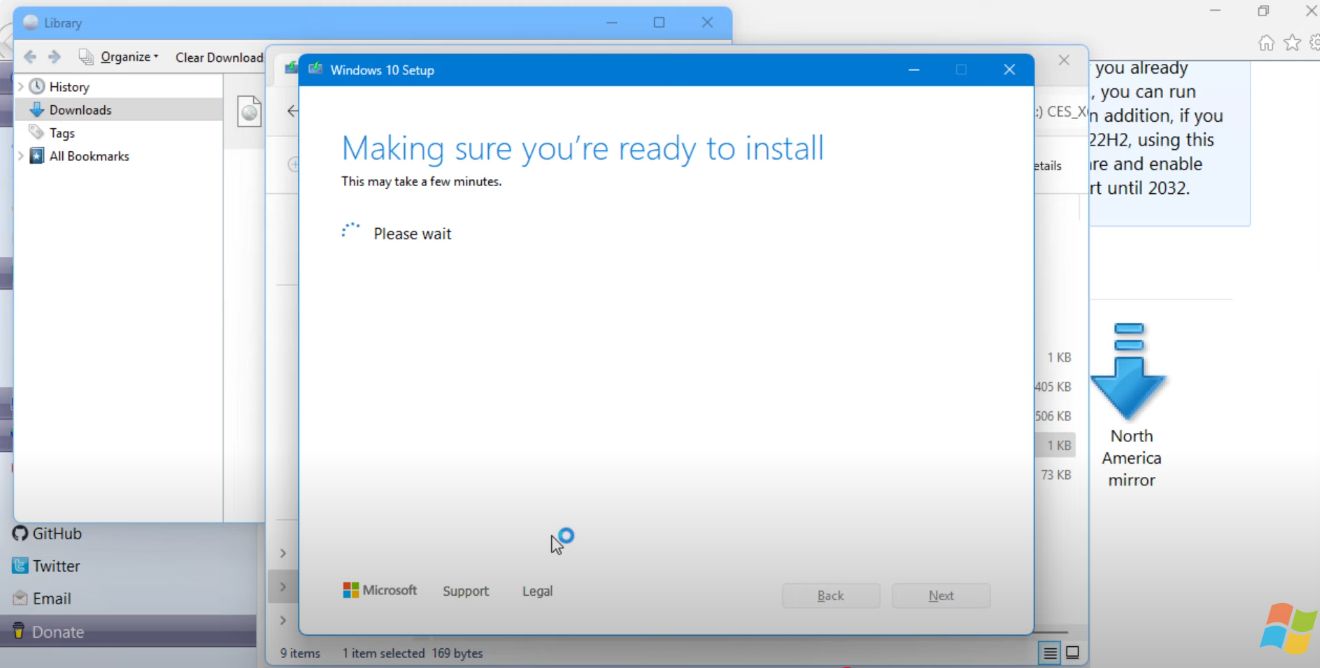Image resolution: width=1320 pixels, height=668 pixels.
Task: Open the Legal link in Setup
Action: pos(537,591)
